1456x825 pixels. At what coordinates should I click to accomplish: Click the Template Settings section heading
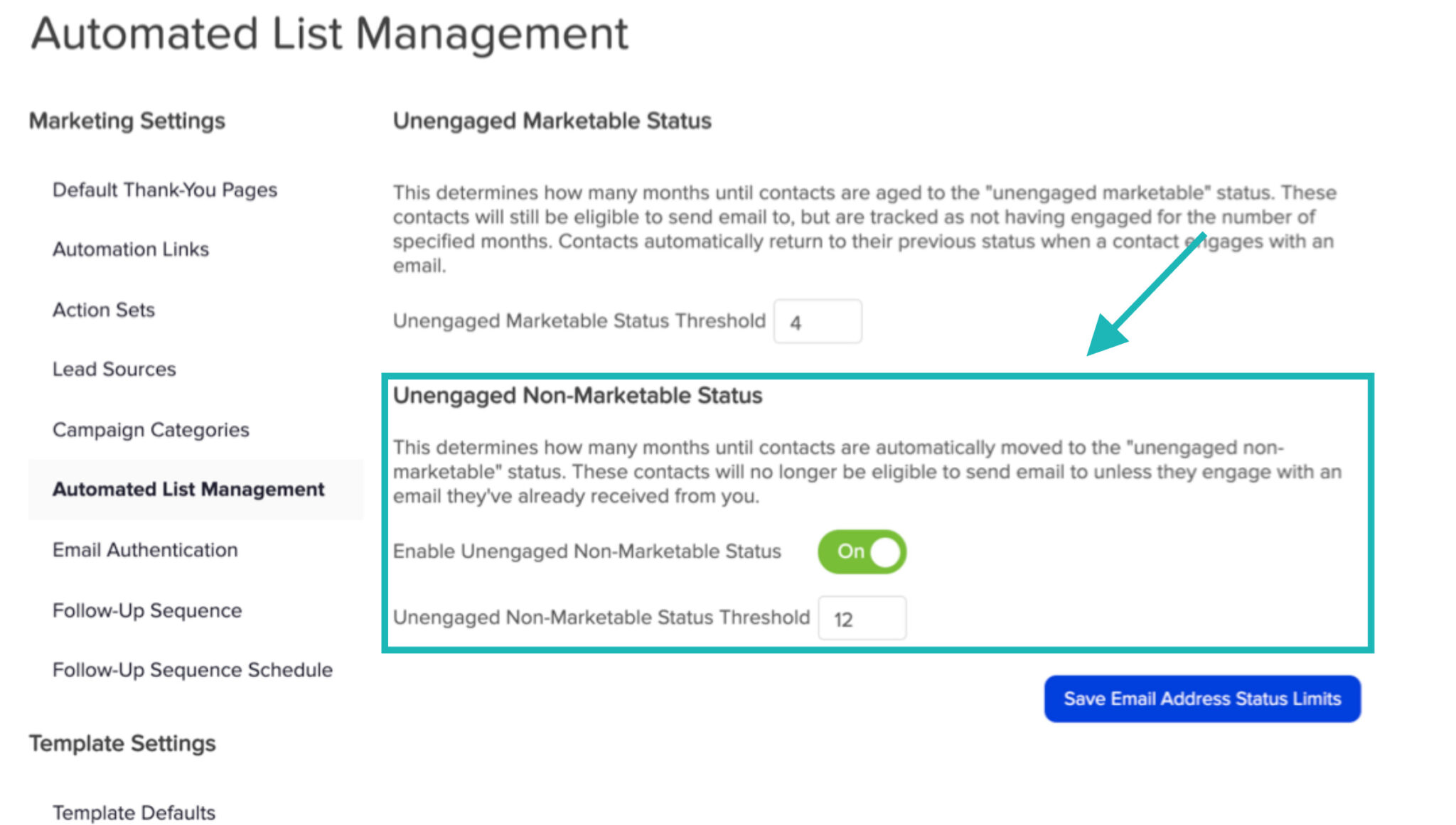click(x=122, y=743)
